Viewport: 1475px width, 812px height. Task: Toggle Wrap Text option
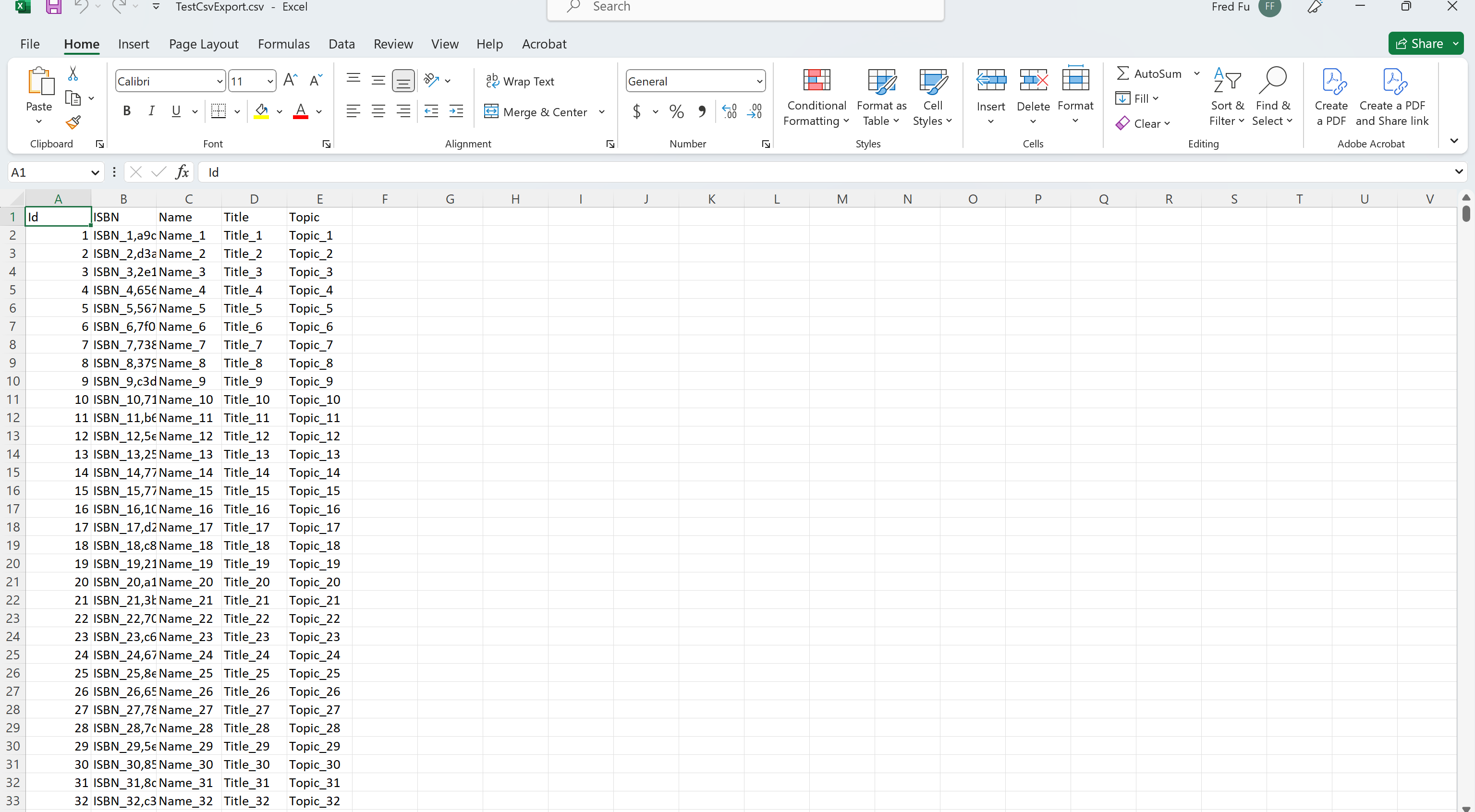(x=520, y=81)
